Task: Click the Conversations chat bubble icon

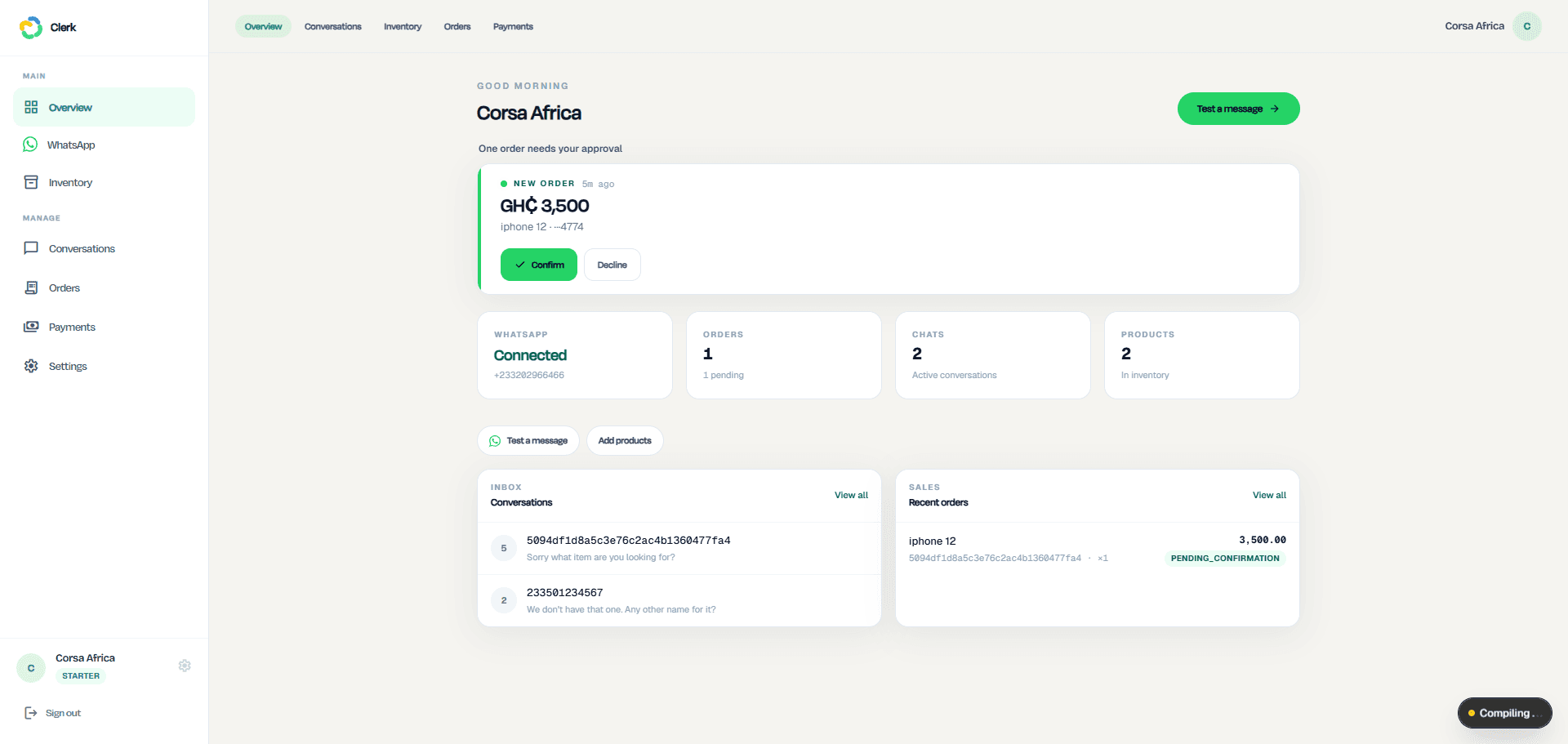Action: pyautogui.click(x=31, y=248)
